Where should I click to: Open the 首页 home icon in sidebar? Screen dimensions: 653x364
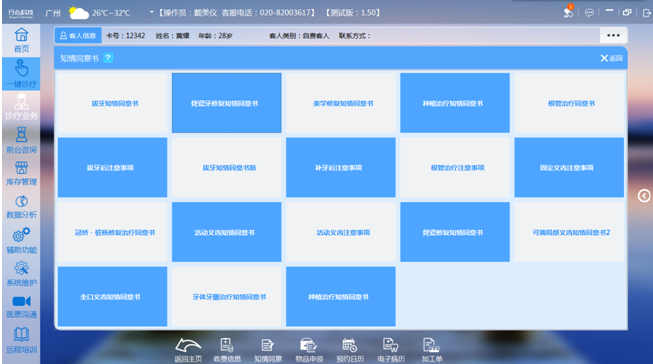point(21,35)
